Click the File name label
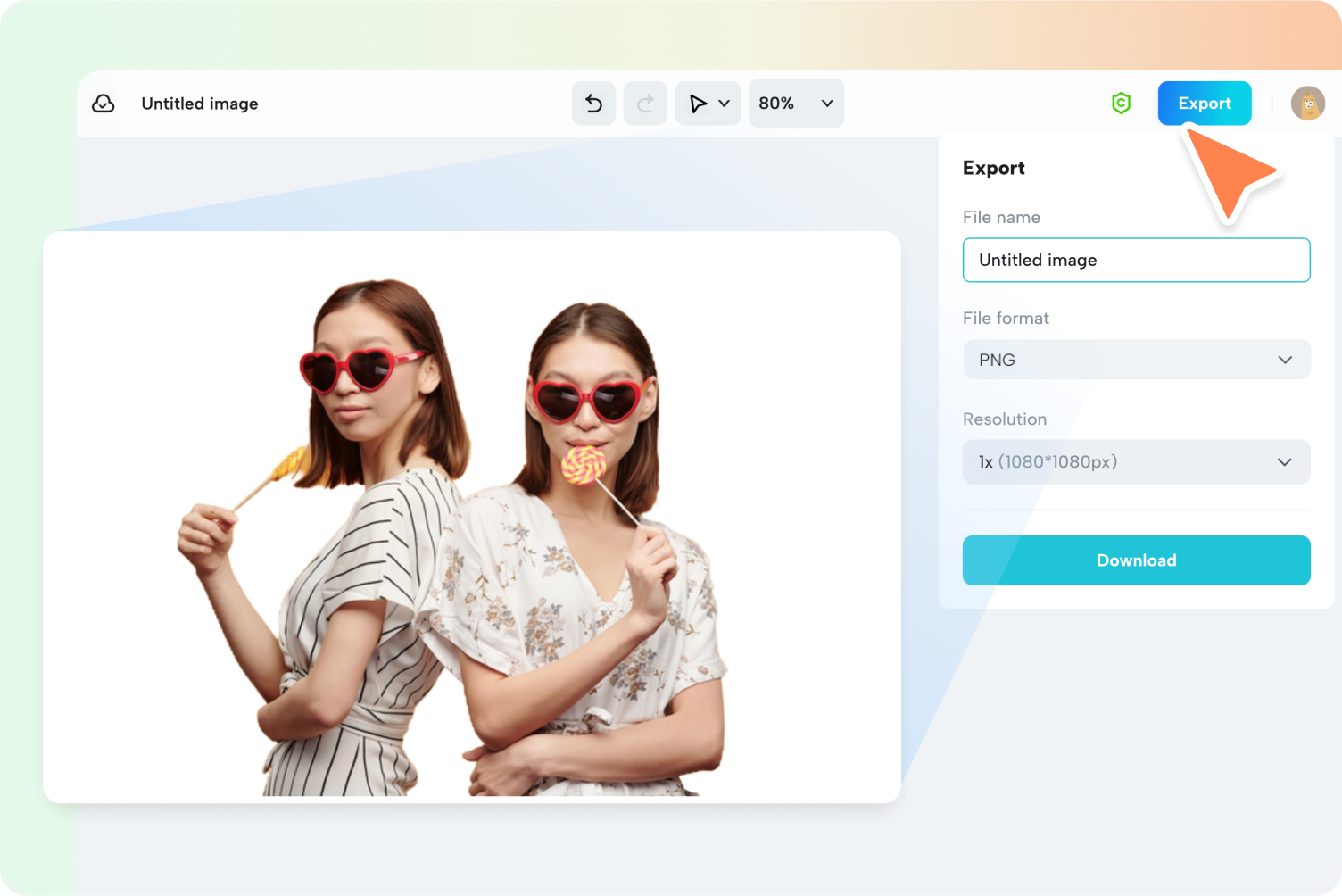This screenshot has width=1342, height=896. click(1001, 218)
